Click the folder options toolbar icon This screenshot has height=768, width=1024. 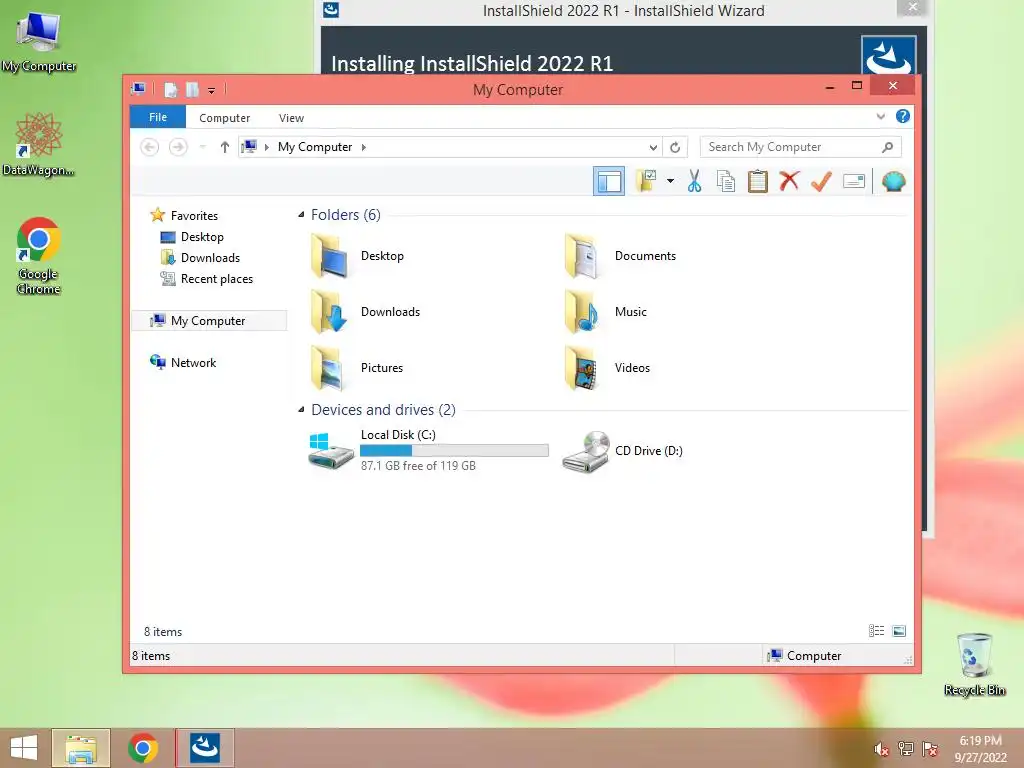[x=647, y=181]
